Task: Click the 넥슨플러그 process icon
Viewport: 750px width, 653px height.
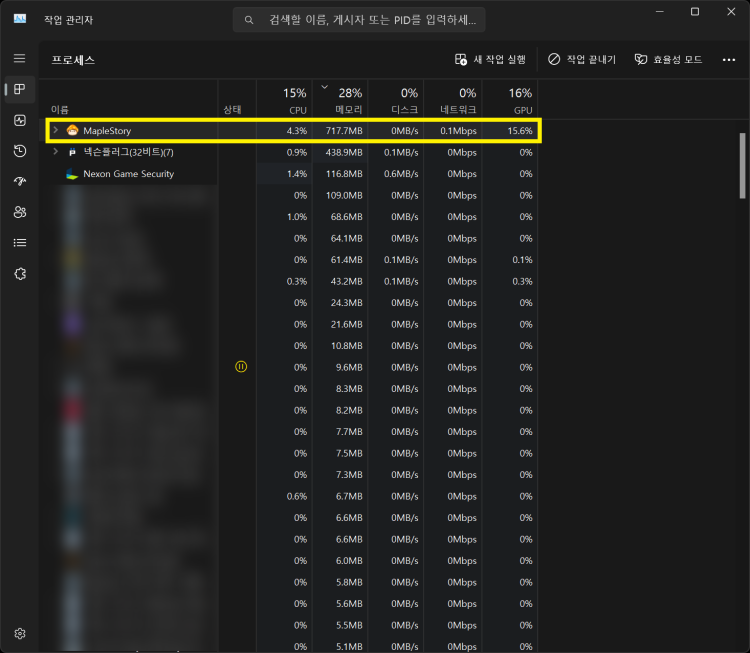Action: pos(72,152)
